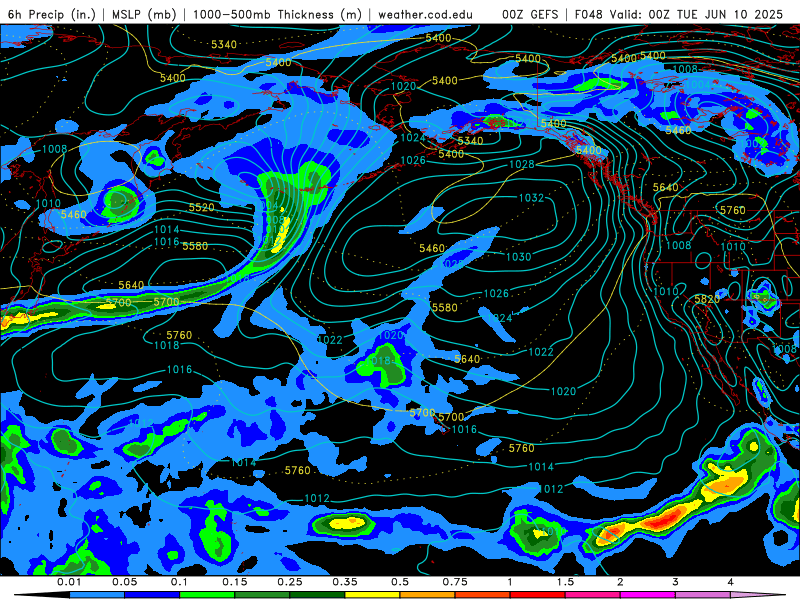Click the 'F048 Valid: 00Z TUE JUN 10 2025' text
800x600 pixels.
pyautogui.click(x=679, y=14)
